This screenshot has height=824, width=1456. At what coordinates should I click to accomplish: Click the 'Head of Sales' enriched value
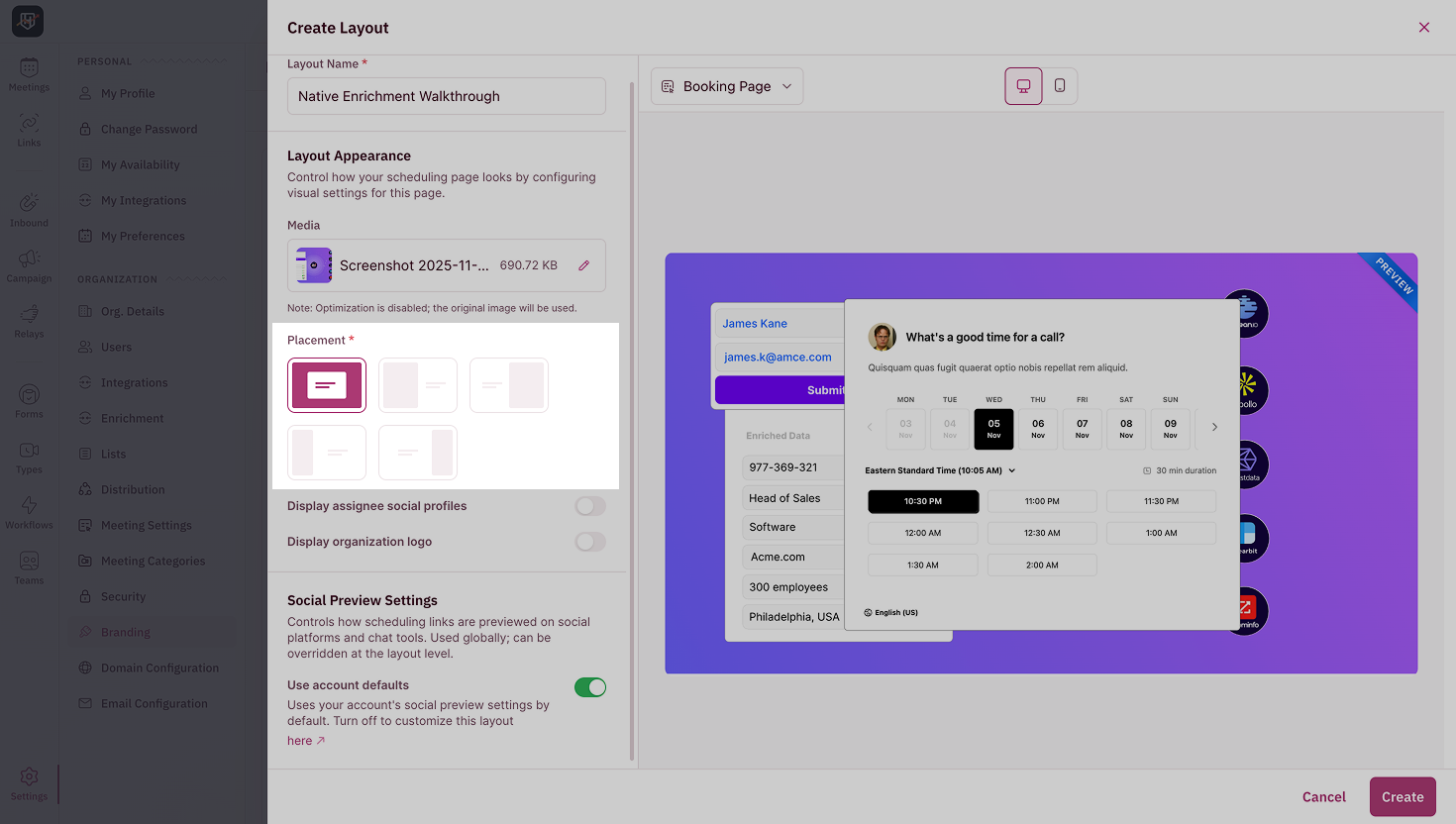click(x=792, y=498)
